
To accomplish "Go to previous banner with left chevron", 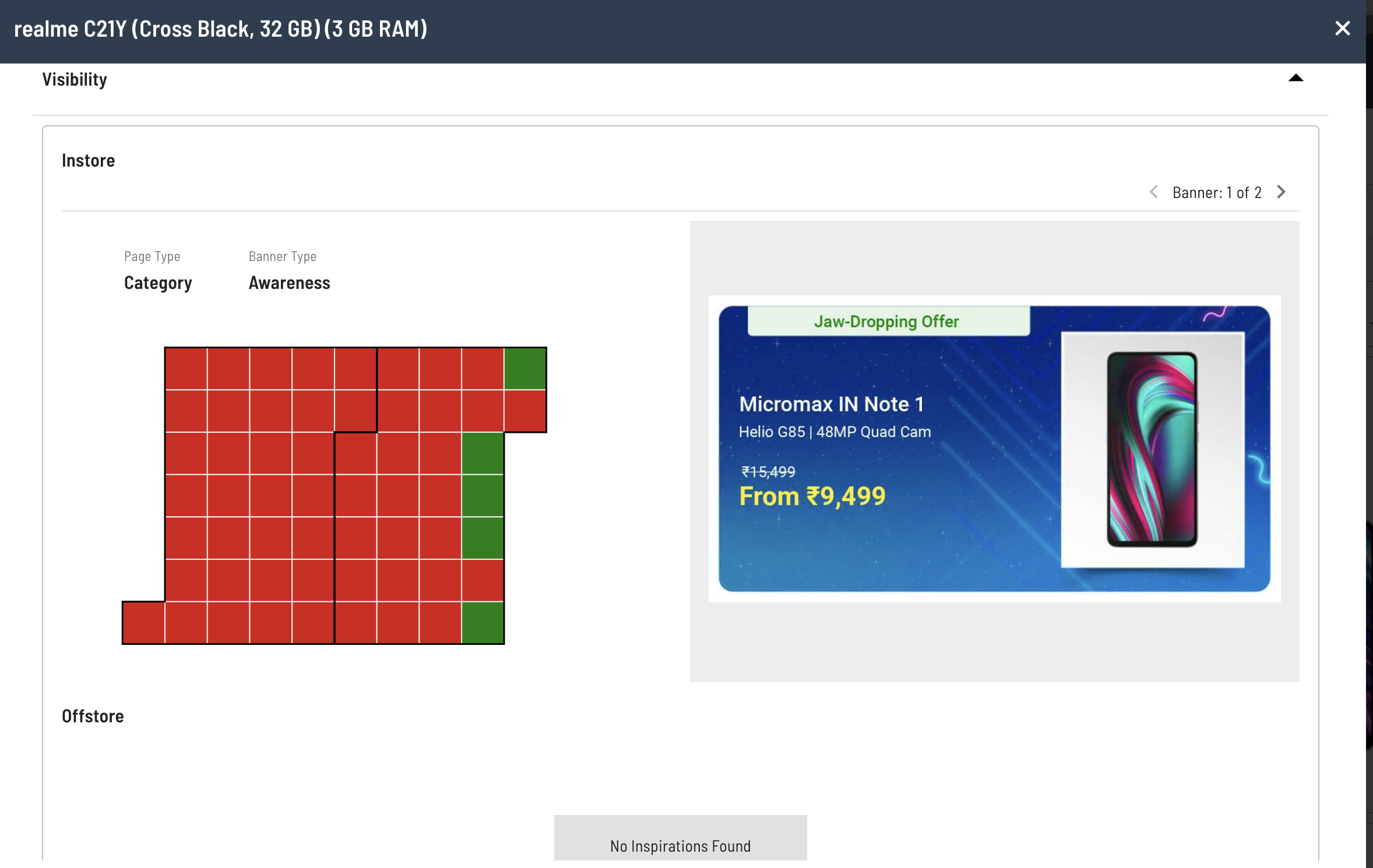I will click(1153, 192).
